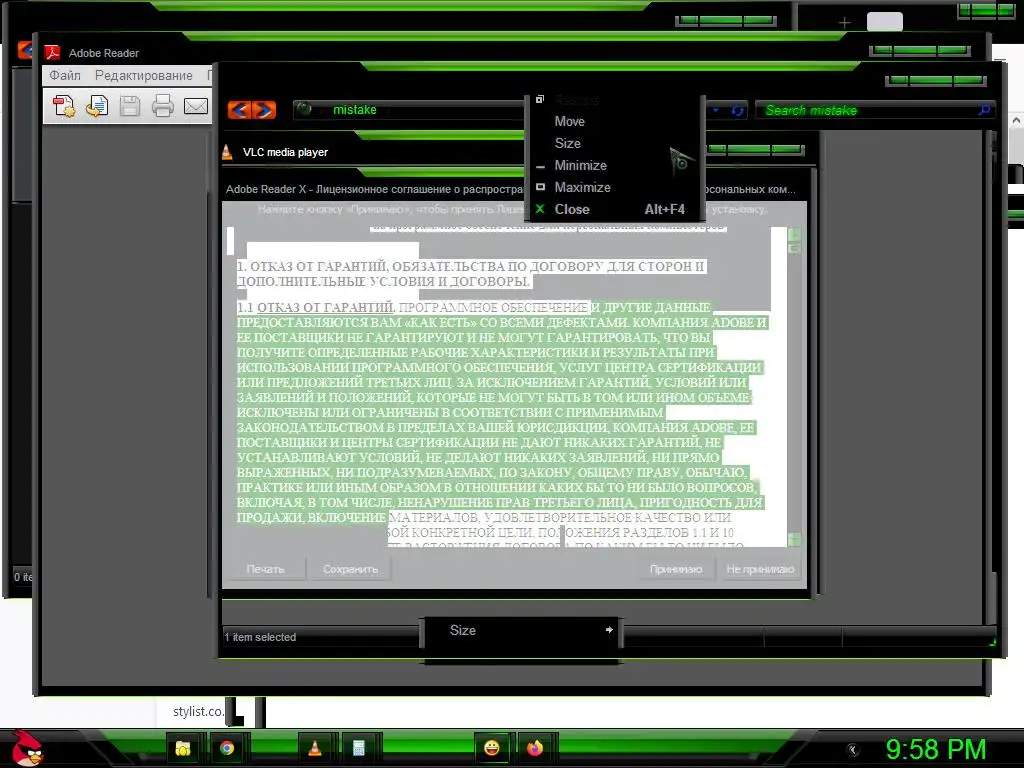Click the back arrow in the explorer window

tap(239, 110)
